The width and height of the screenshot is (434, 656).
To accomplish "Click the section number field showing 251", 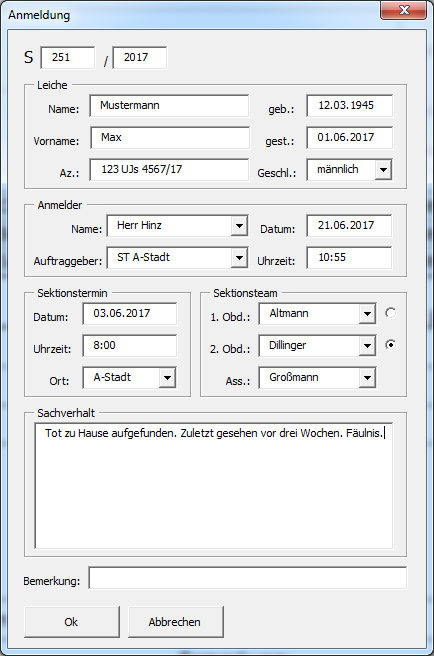I will (x=68, y=57).
